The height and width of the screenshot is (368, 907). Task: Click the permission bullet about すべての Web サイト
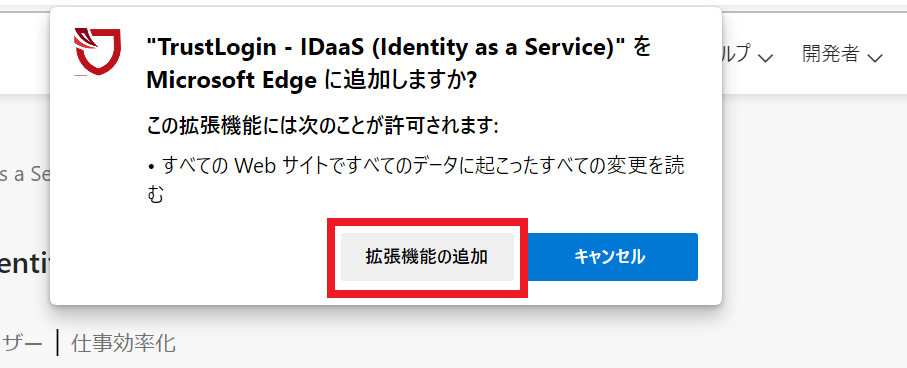click(415, 167)
